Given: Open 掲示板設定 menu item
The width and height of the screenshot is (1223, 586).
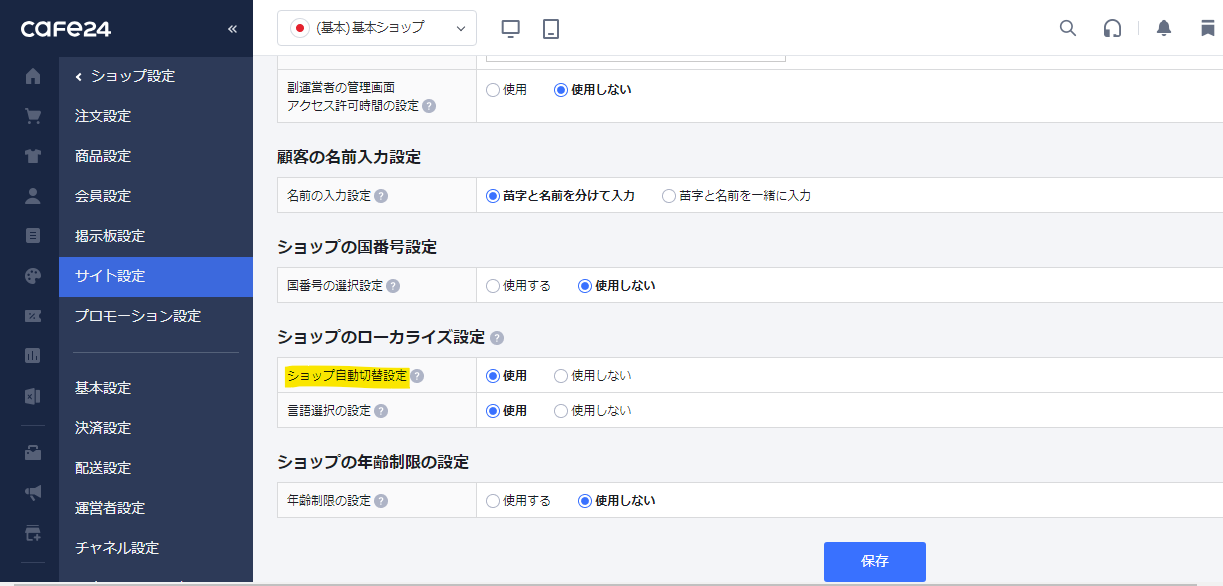Looking at the screenshot, I should click(x=156, y=236).
